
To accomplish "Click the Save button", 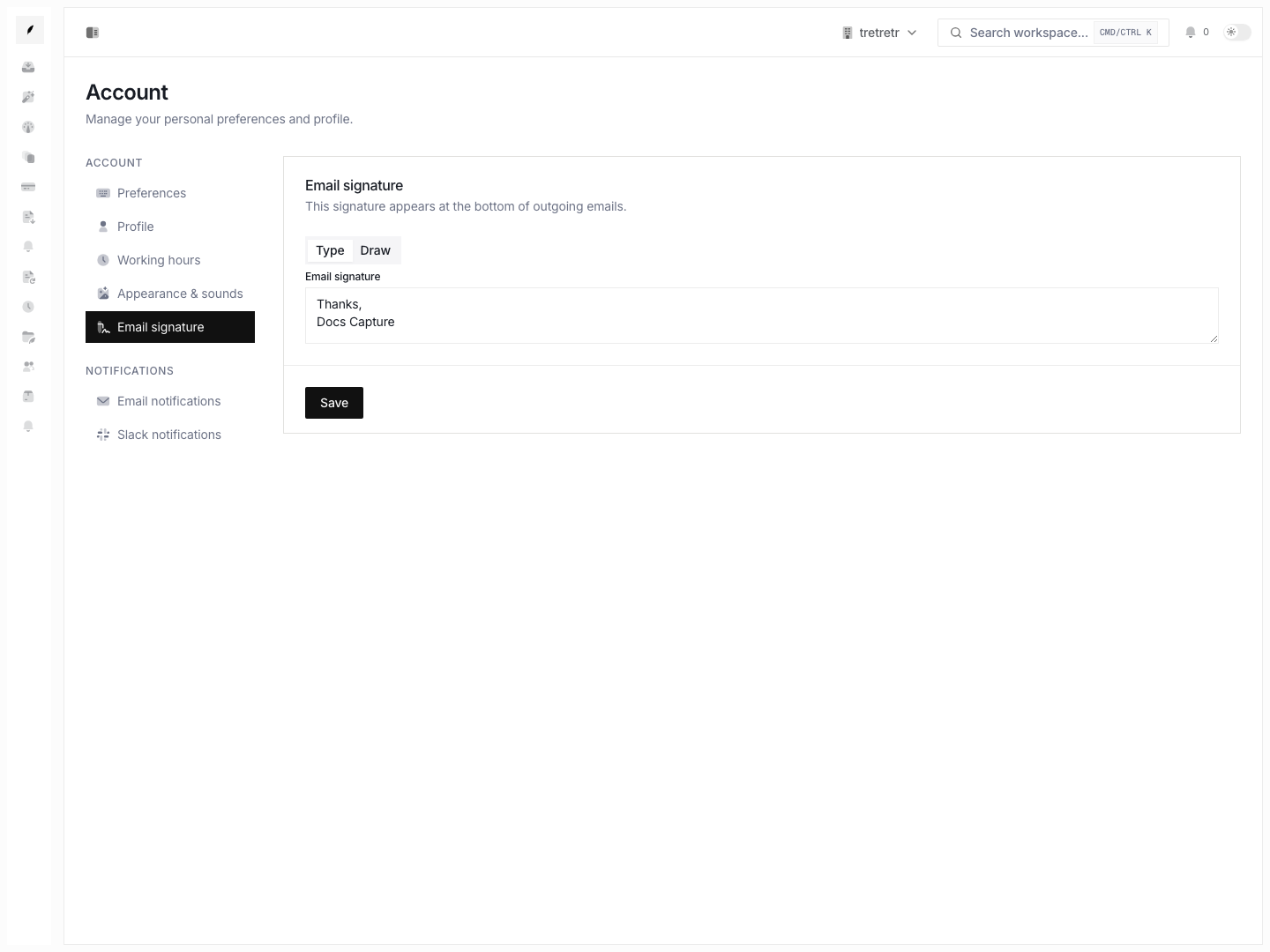I will tap(334, 403).
